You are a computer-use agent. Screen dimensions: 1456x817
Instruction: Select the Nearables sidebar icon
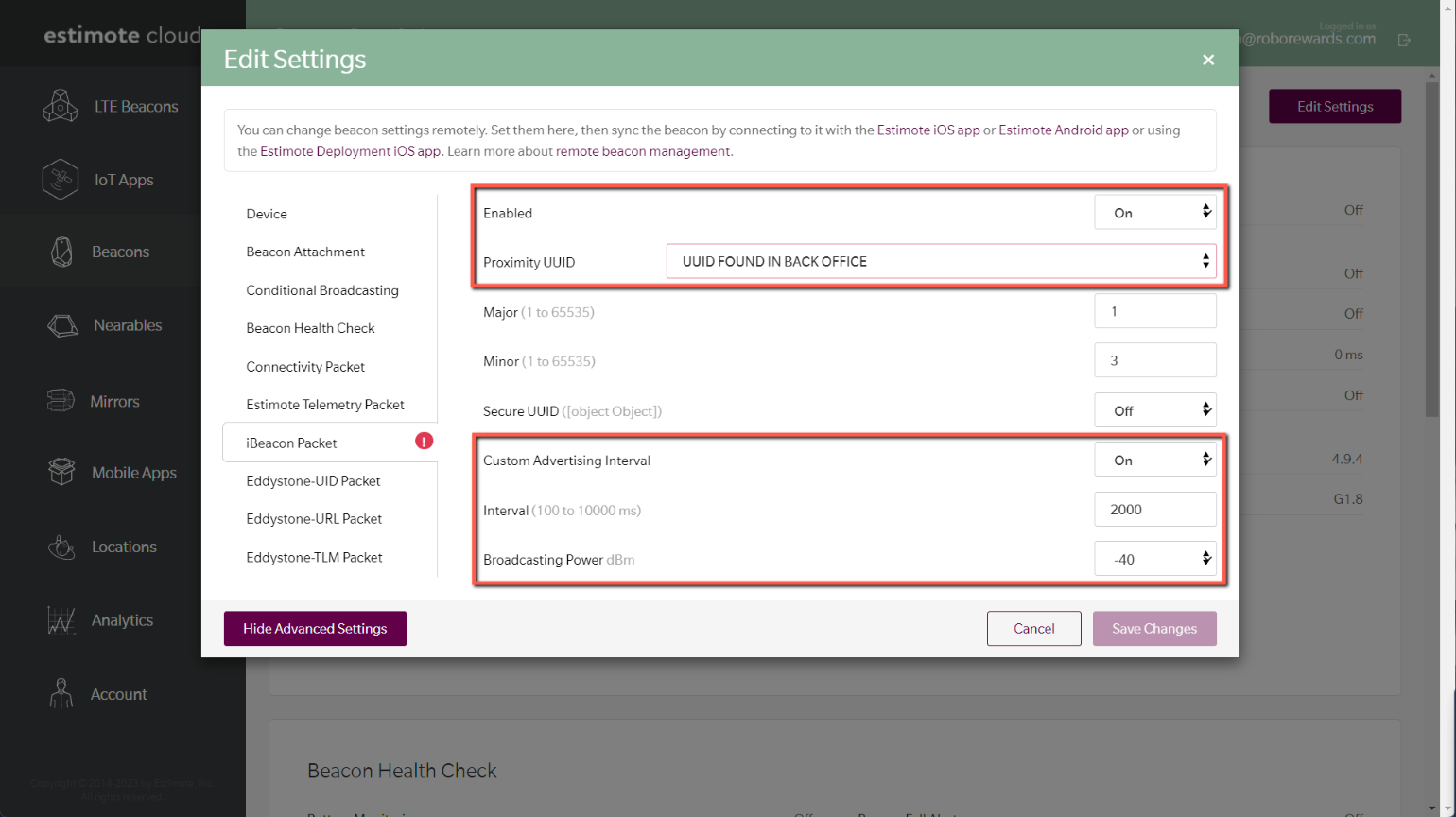[62, 325]
